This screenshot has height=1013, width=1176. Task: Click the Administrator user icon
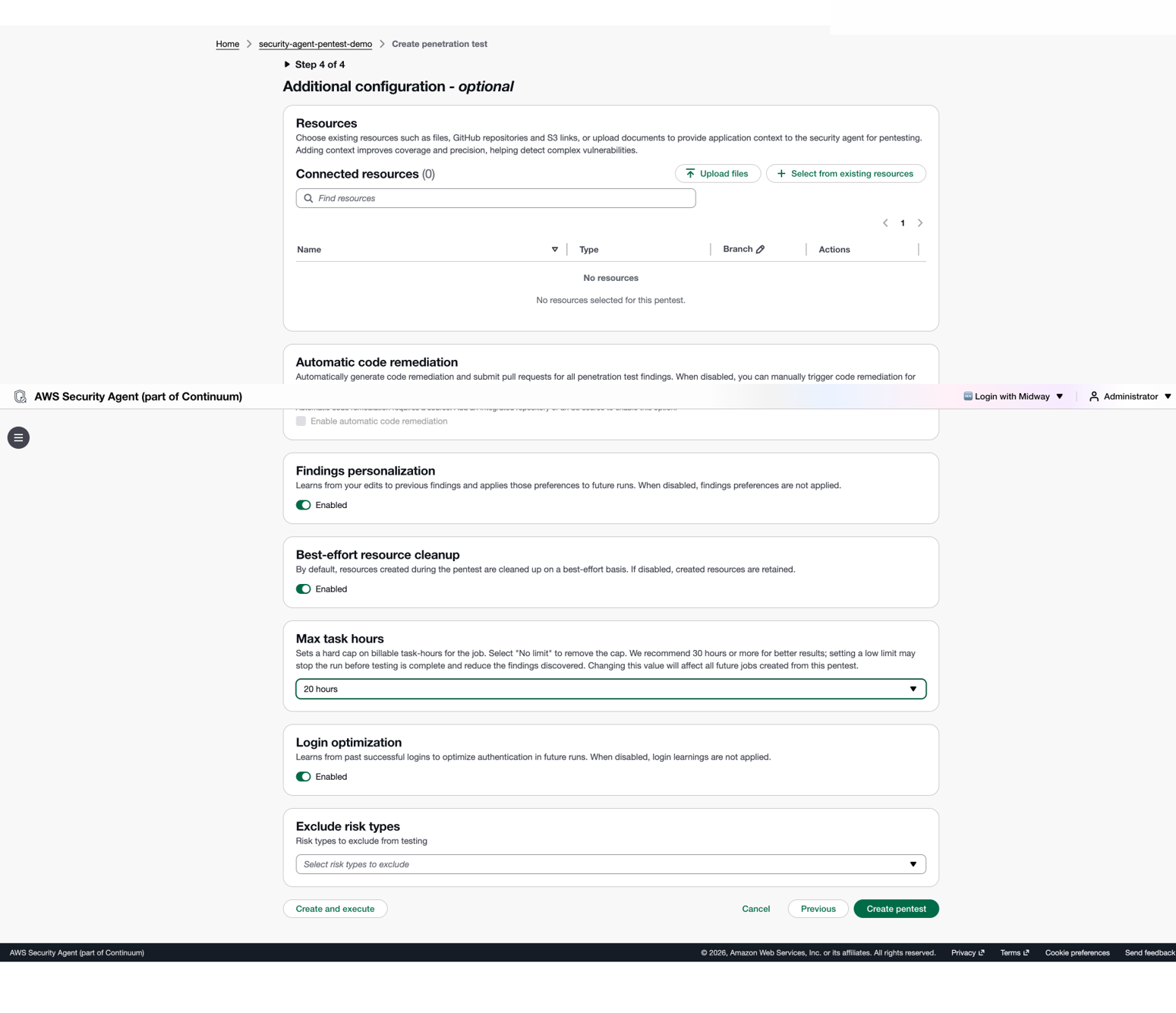pos(1094,396)
